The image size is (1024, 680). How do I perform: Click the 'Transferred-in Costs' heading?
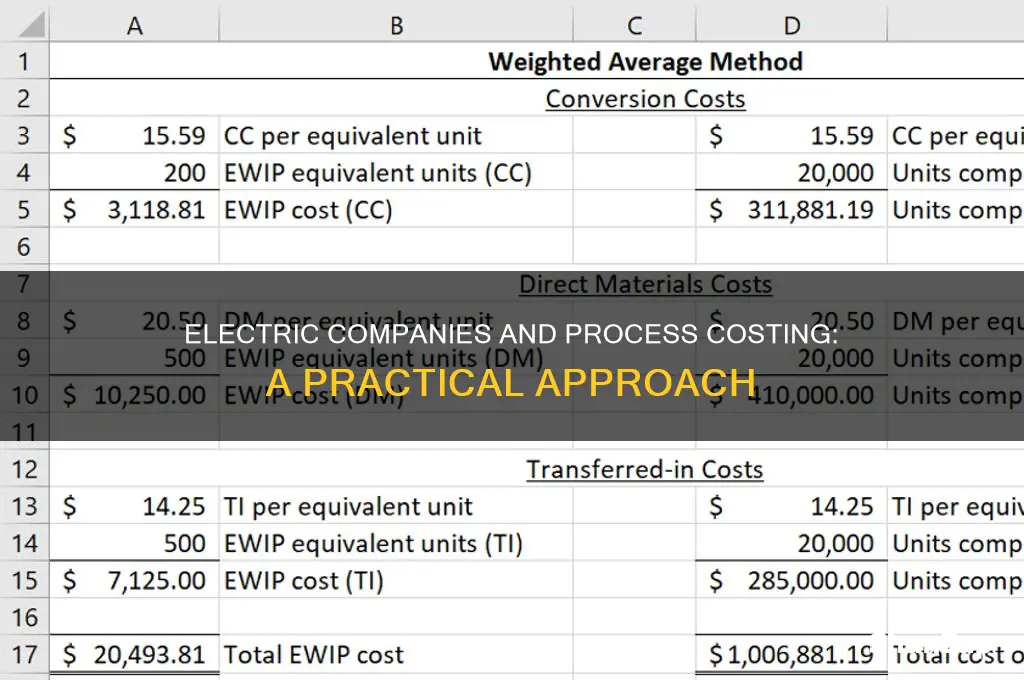(x=645, y=470)
